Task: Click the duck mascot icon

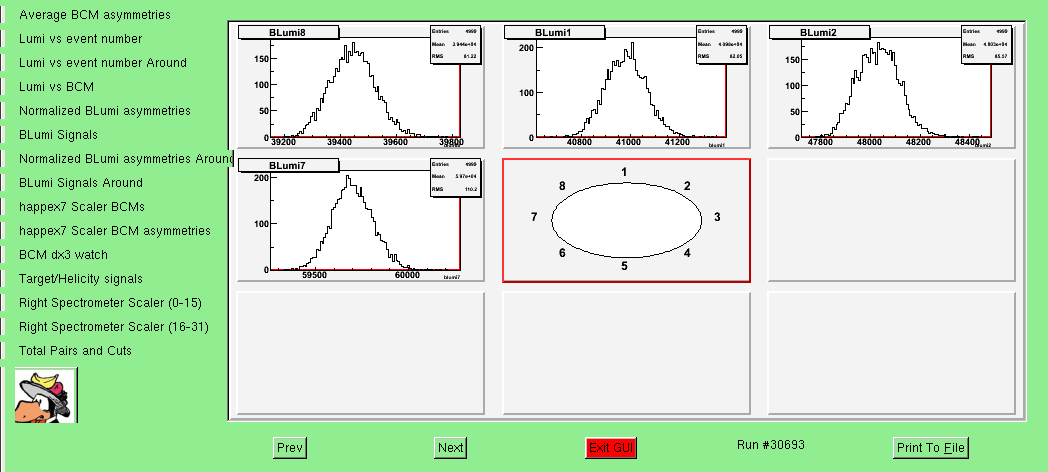Action: click(46, 395)
